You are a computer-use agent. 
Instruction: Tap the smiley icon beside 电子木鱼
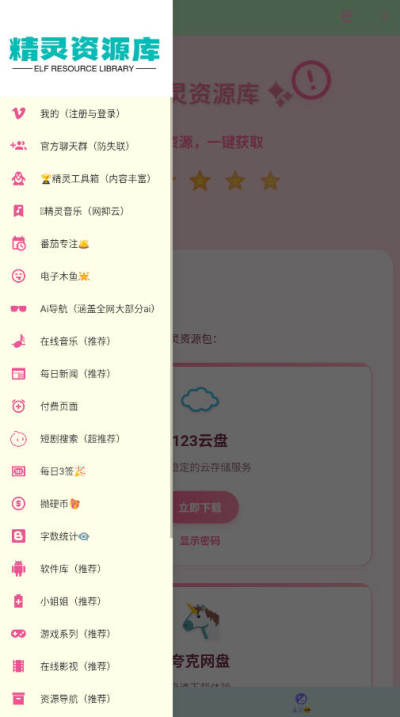tap(18, 276)
